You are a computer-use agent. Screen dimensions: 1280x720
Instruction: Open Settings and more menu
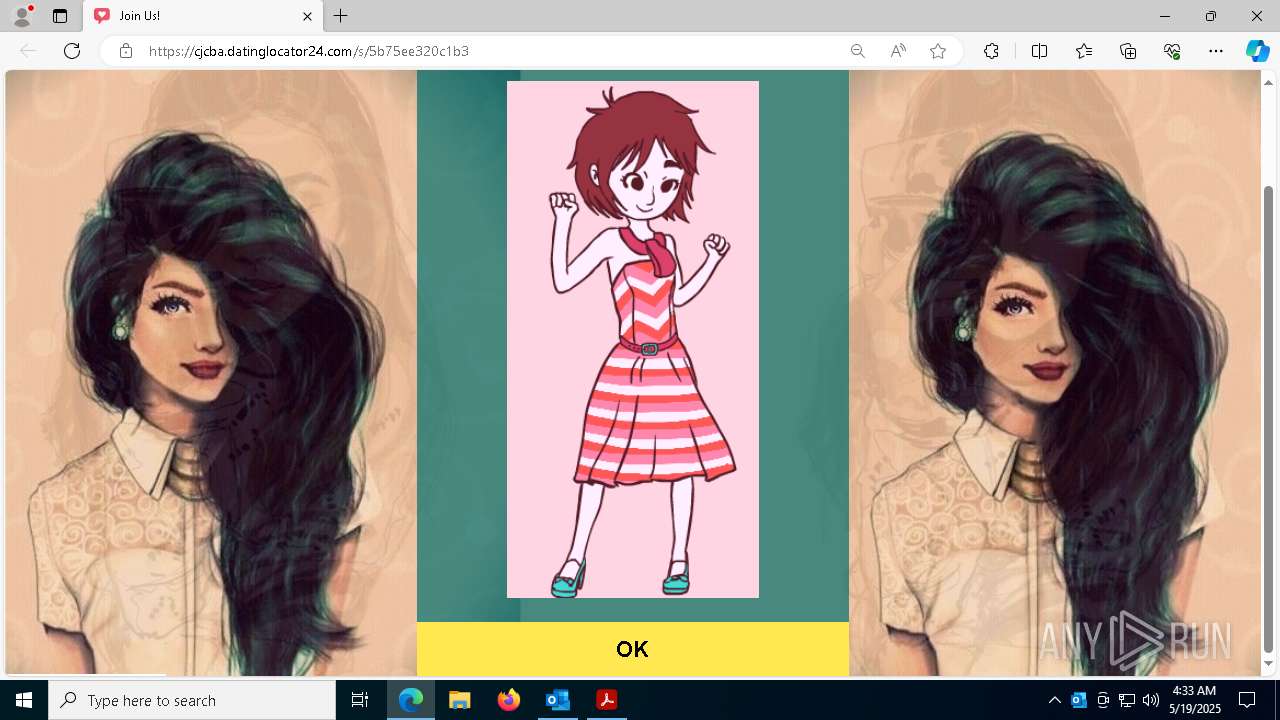tap(1216, 51)
